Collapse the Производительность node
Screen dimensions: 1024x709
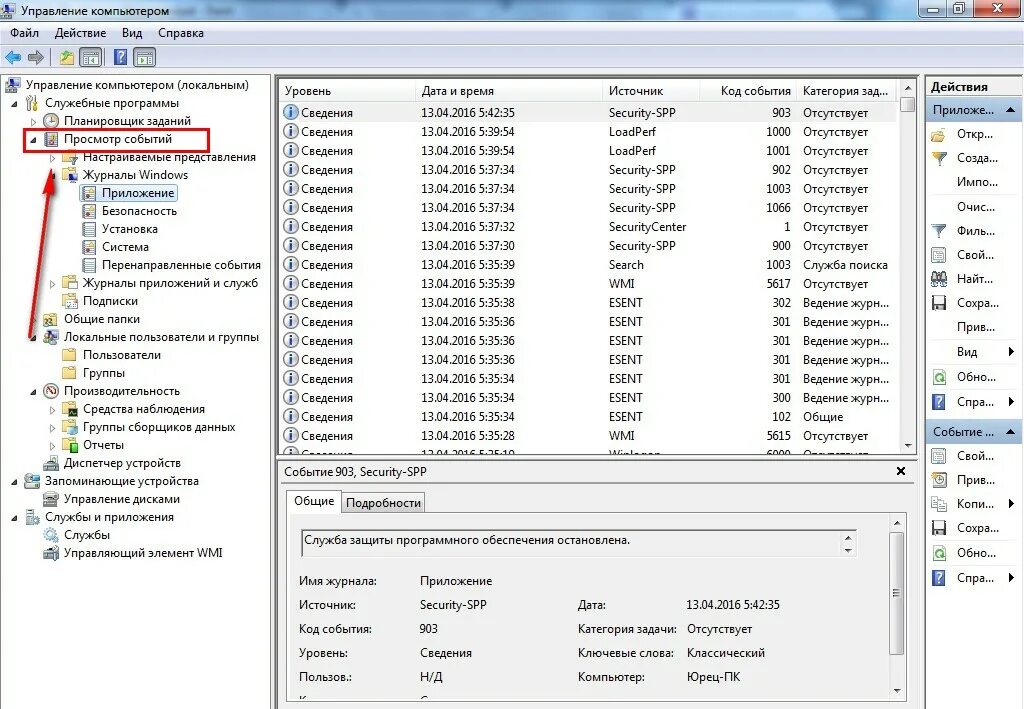point(33,392)
